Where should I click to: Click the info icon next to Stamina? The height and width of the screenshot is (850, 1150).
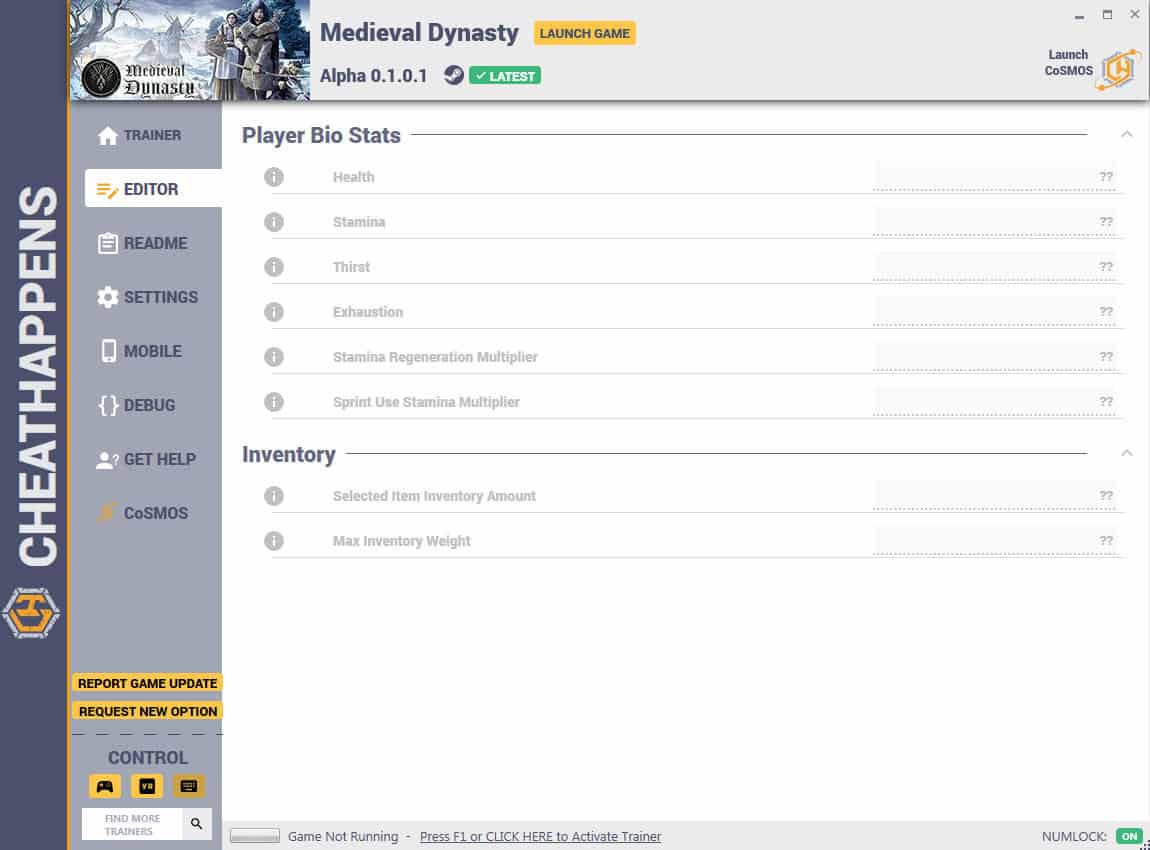tap(274, 222)
